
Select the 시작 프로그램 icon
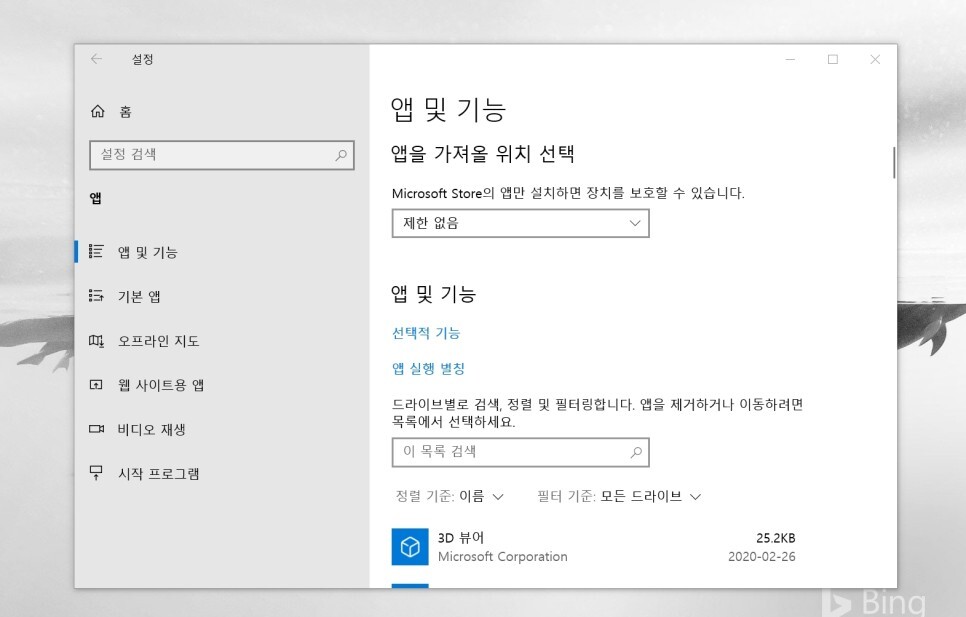[x=96, y=473]
